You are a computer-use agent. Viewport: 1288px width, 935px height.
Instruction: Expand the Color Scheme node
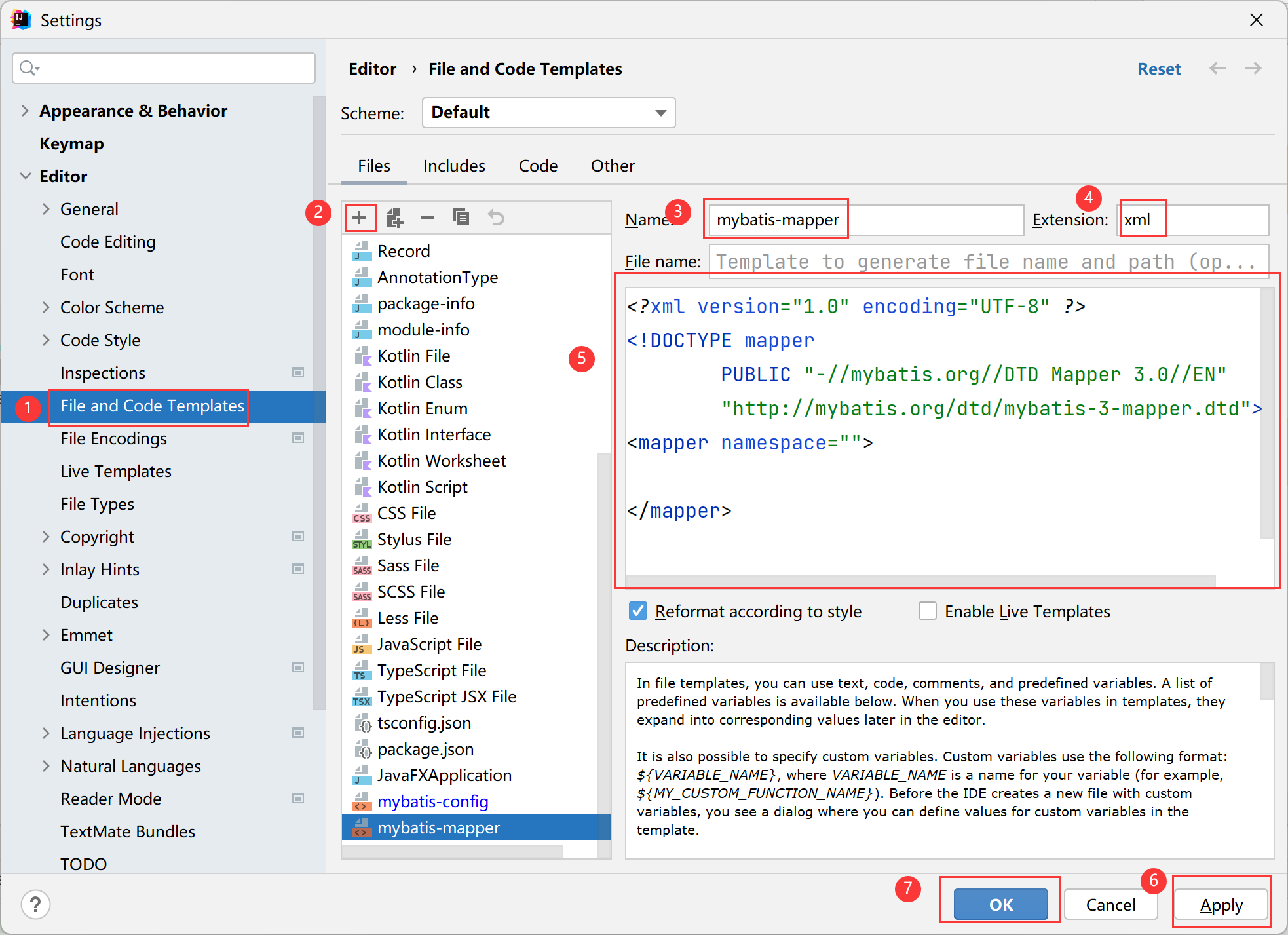[x=46, y=307]
